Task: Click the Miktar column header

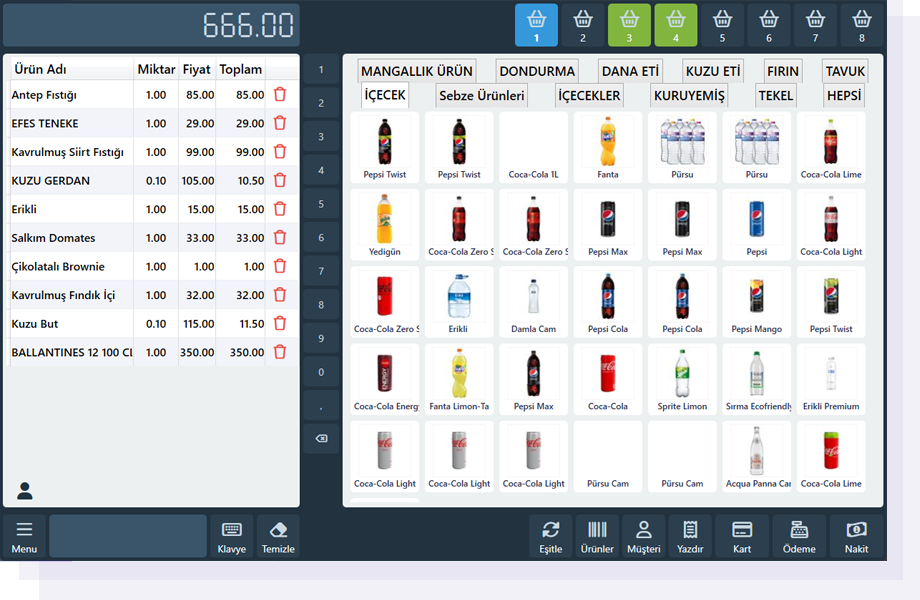Action: click(156, 69)
